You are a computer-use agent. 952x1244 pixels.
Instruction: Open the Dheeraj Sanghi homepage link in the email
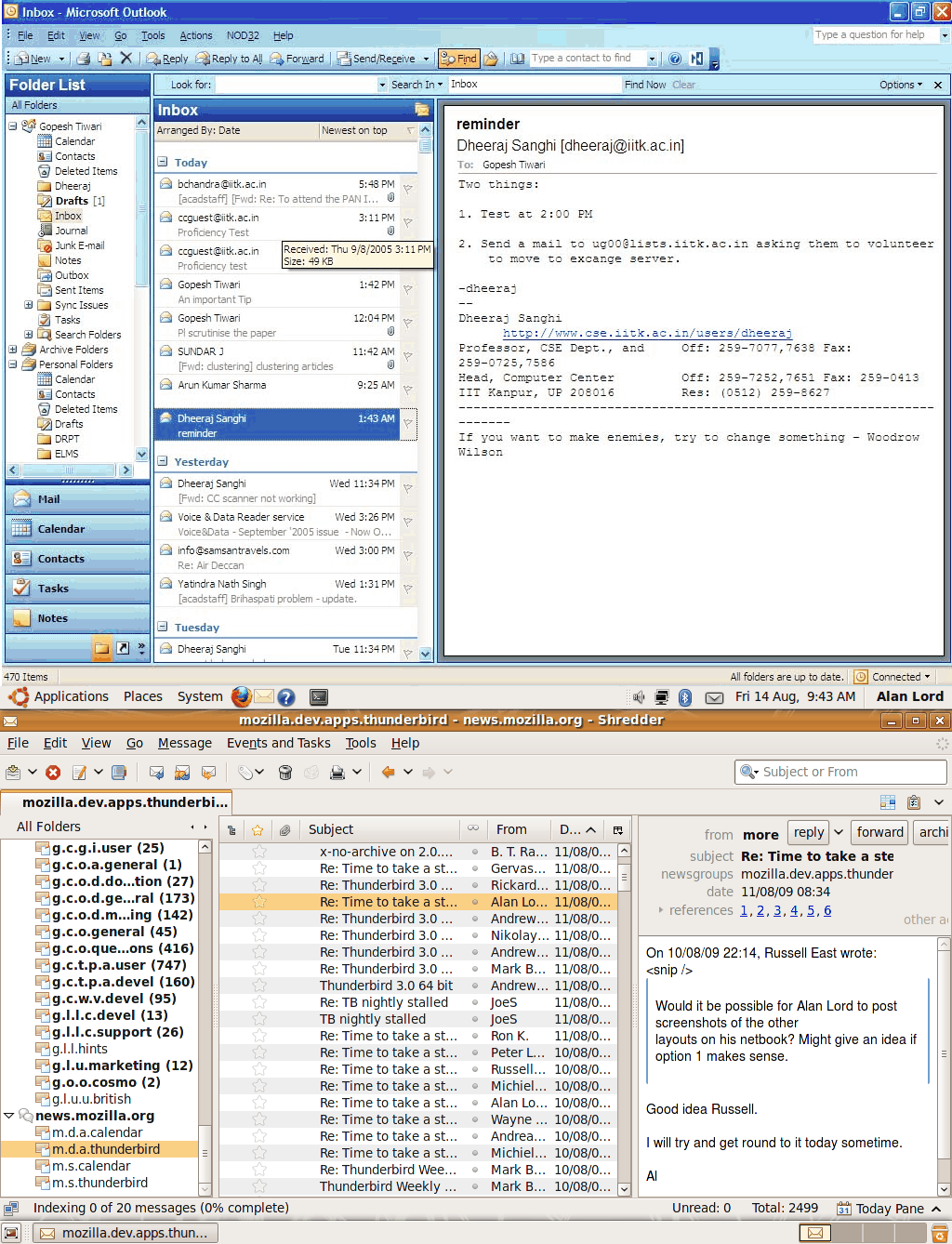tap(647, 333)
